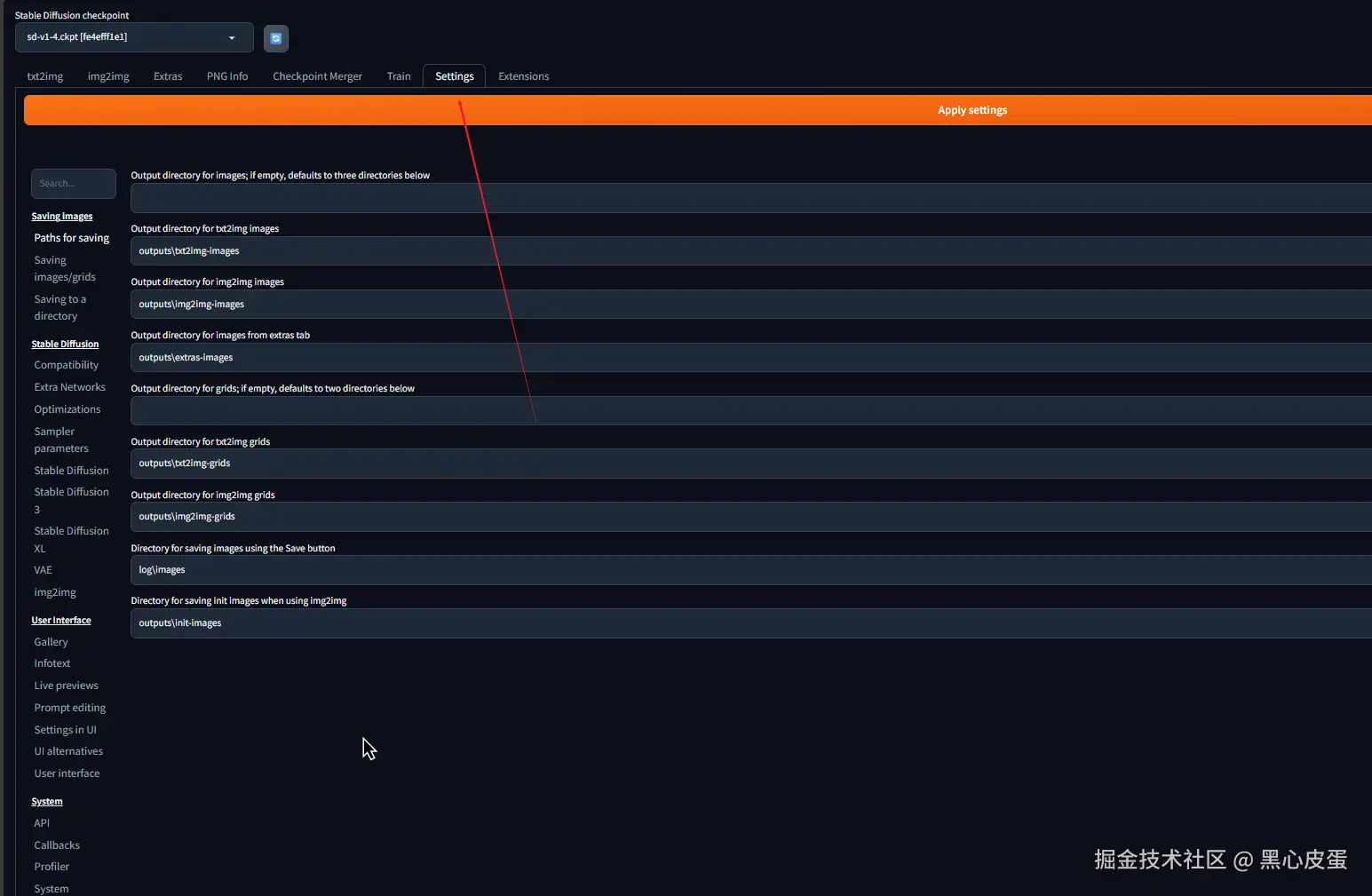Image resolution: width=1372 pixels, height=896 pixels.
Task: Click the Apply settings button
Action: point(698,110)
